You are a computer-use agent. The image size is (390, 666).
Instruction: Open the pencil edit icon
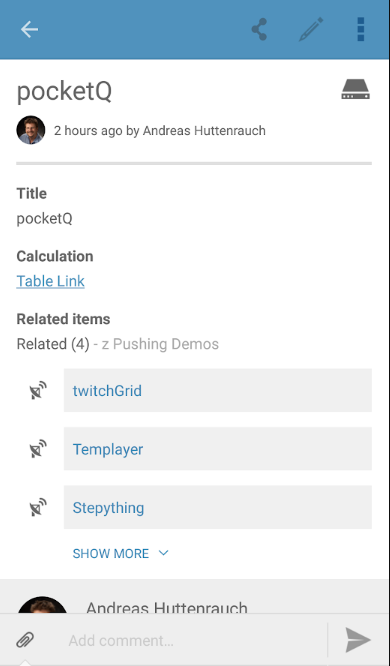point(311,29)
